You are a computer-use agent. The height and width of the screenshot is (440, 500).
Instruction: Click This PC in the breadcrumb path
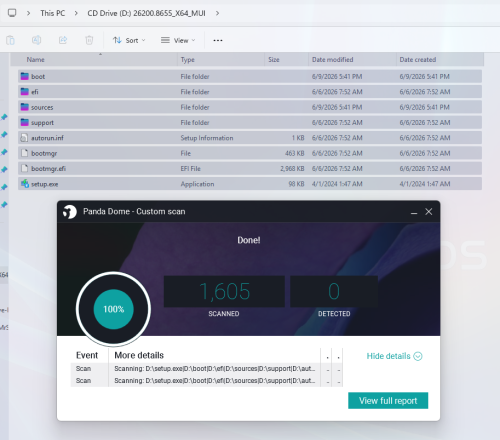pyautogui.click(x=53, y=13)
